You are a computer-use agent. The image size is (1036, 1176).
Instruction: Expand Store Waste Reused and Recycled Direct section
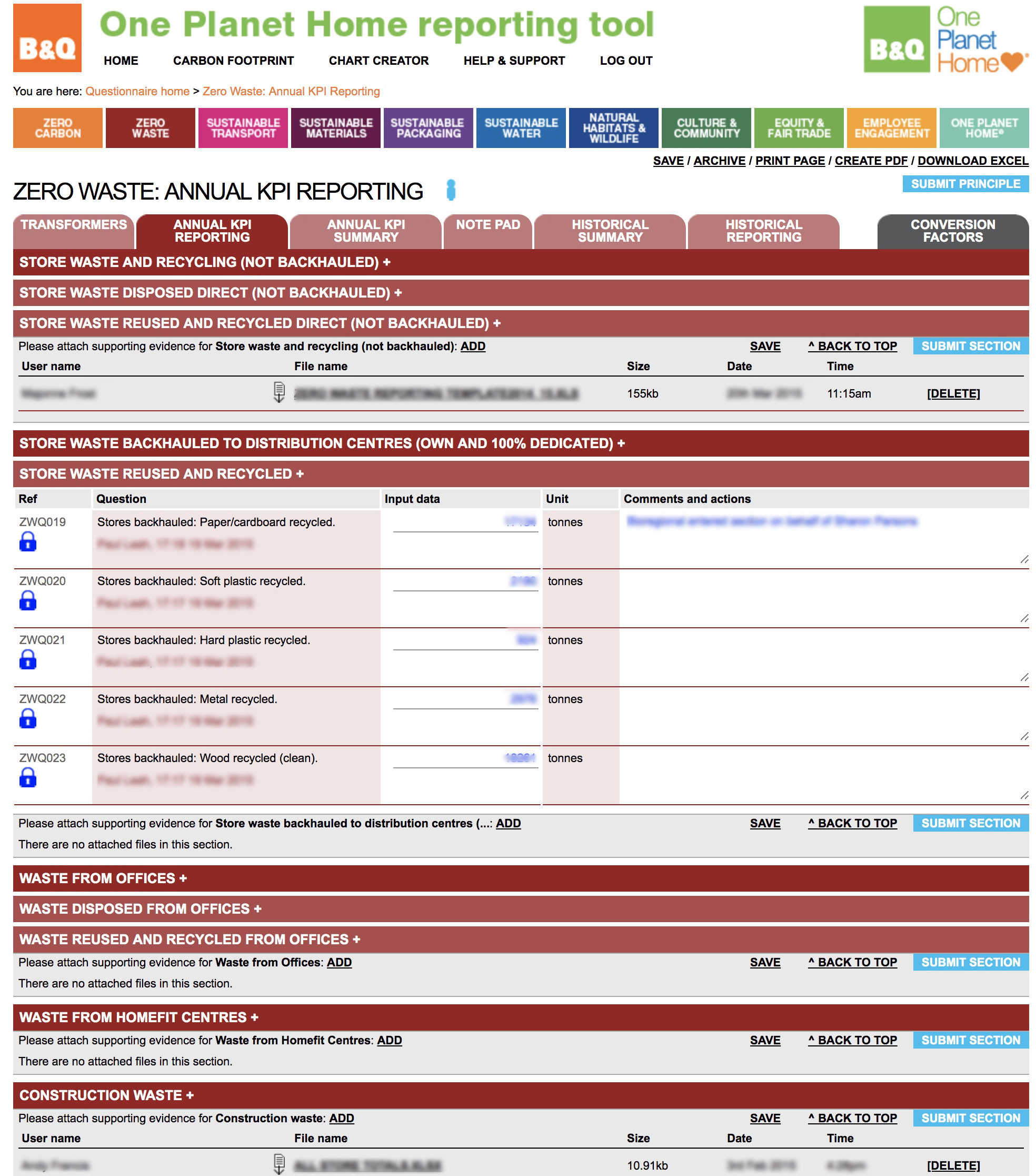click(x=521, y=323)
